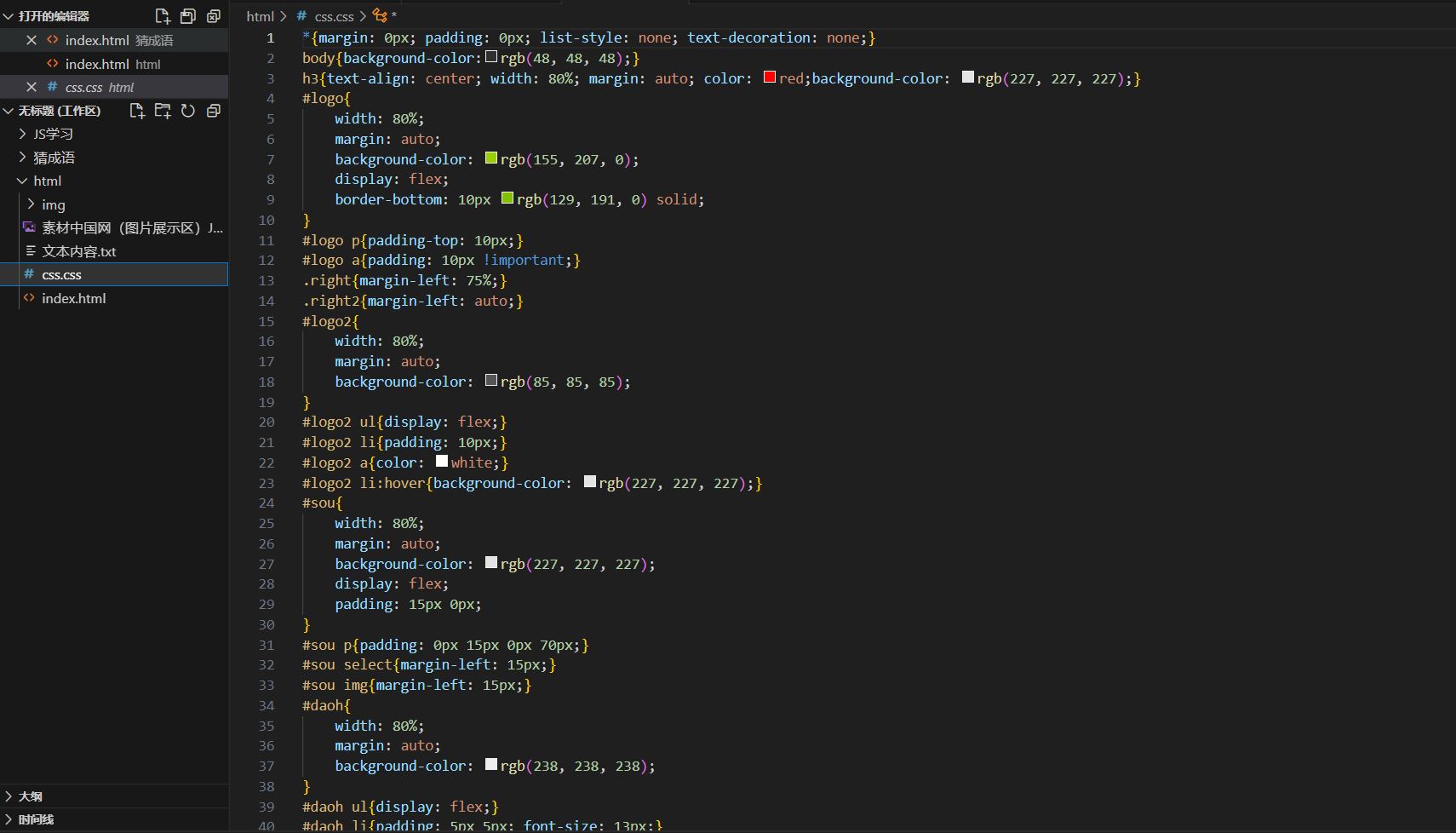
Task: Open the rgb(155, 207, 0) color swatch
Action: coord(491,158)
